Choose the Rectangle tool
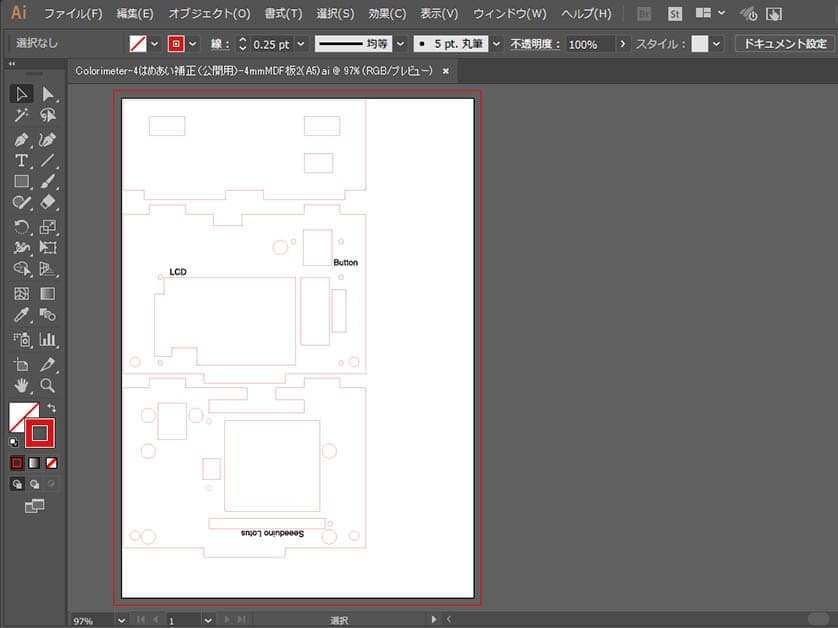 [x=21, y=182]
